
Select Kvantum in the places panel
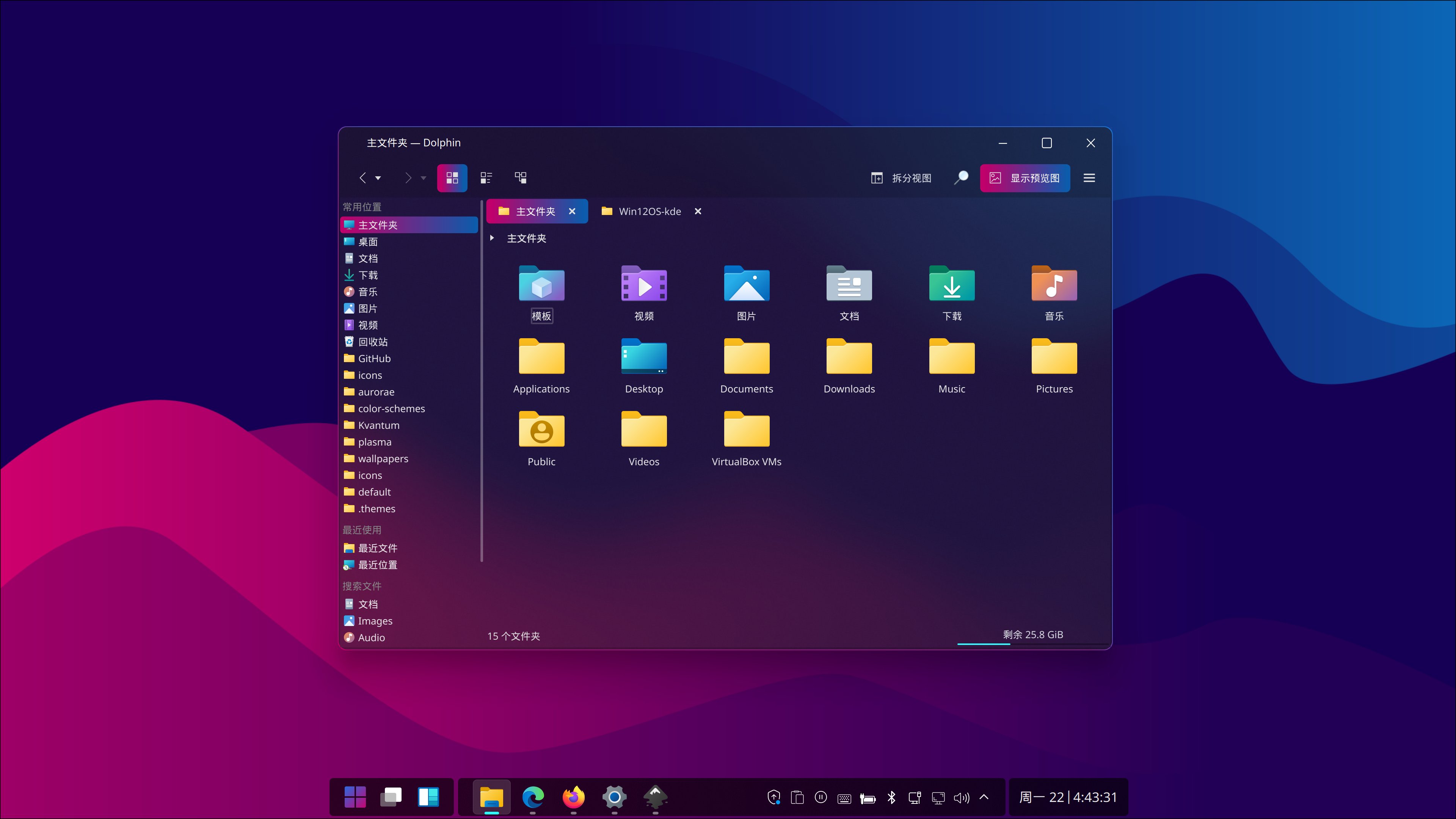point(378,425)
